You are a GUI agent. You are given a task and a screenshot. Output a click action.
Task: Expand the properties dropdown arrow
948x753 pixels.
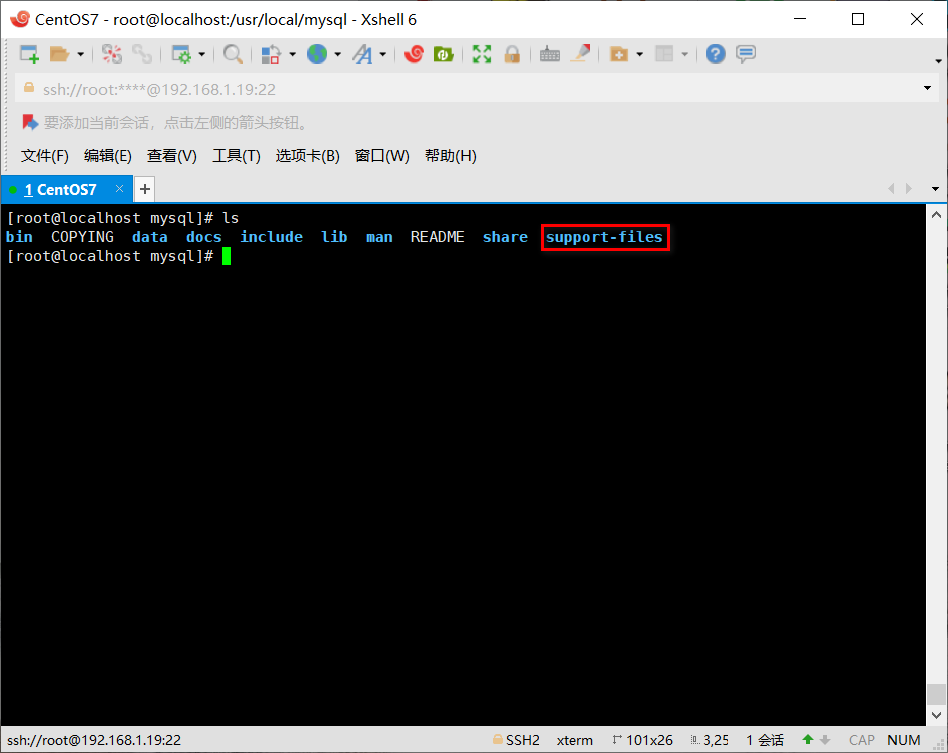(x=201, y=54)
